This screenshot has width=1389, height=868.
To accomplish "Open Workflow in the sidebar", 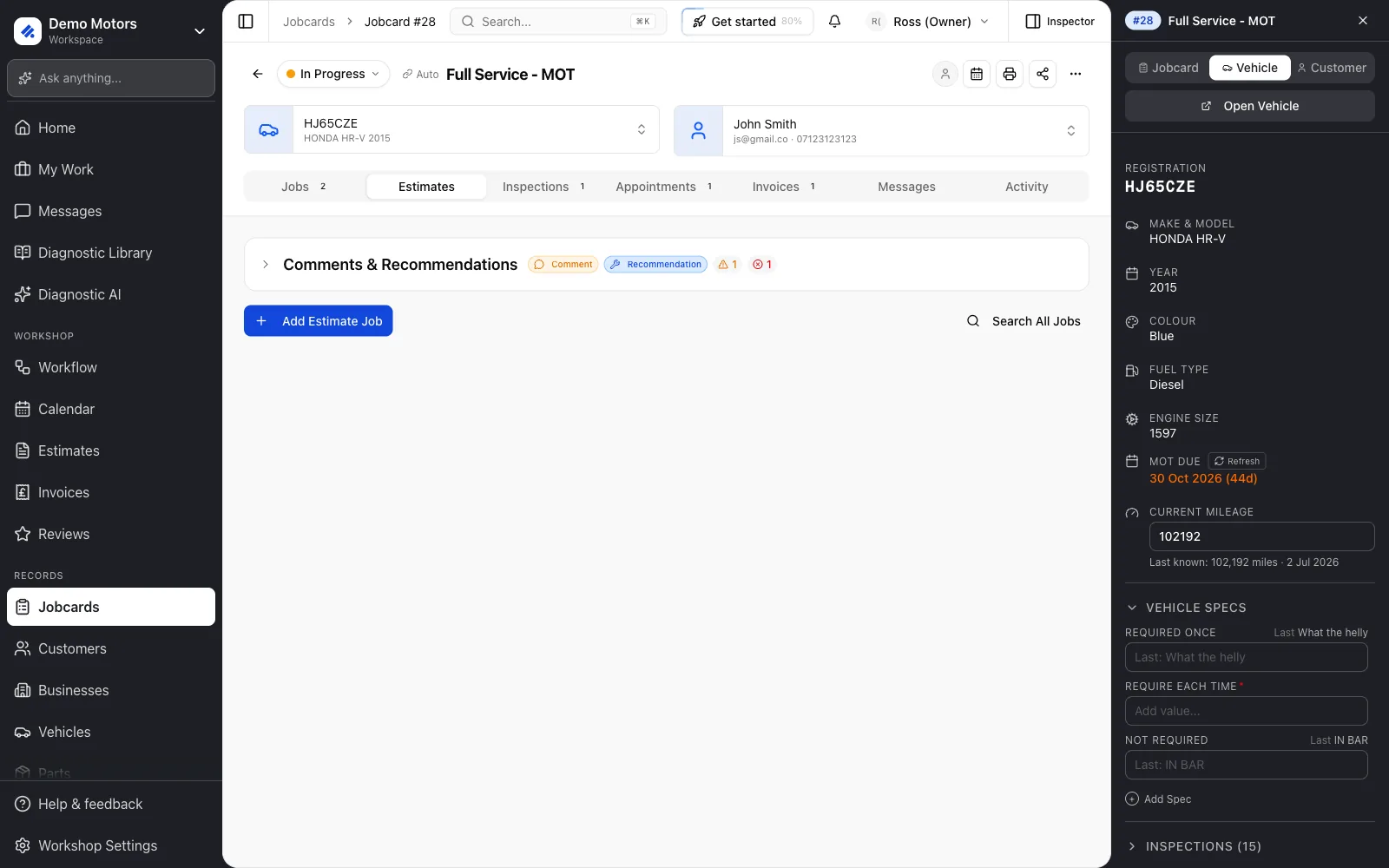I will (111, 367).
